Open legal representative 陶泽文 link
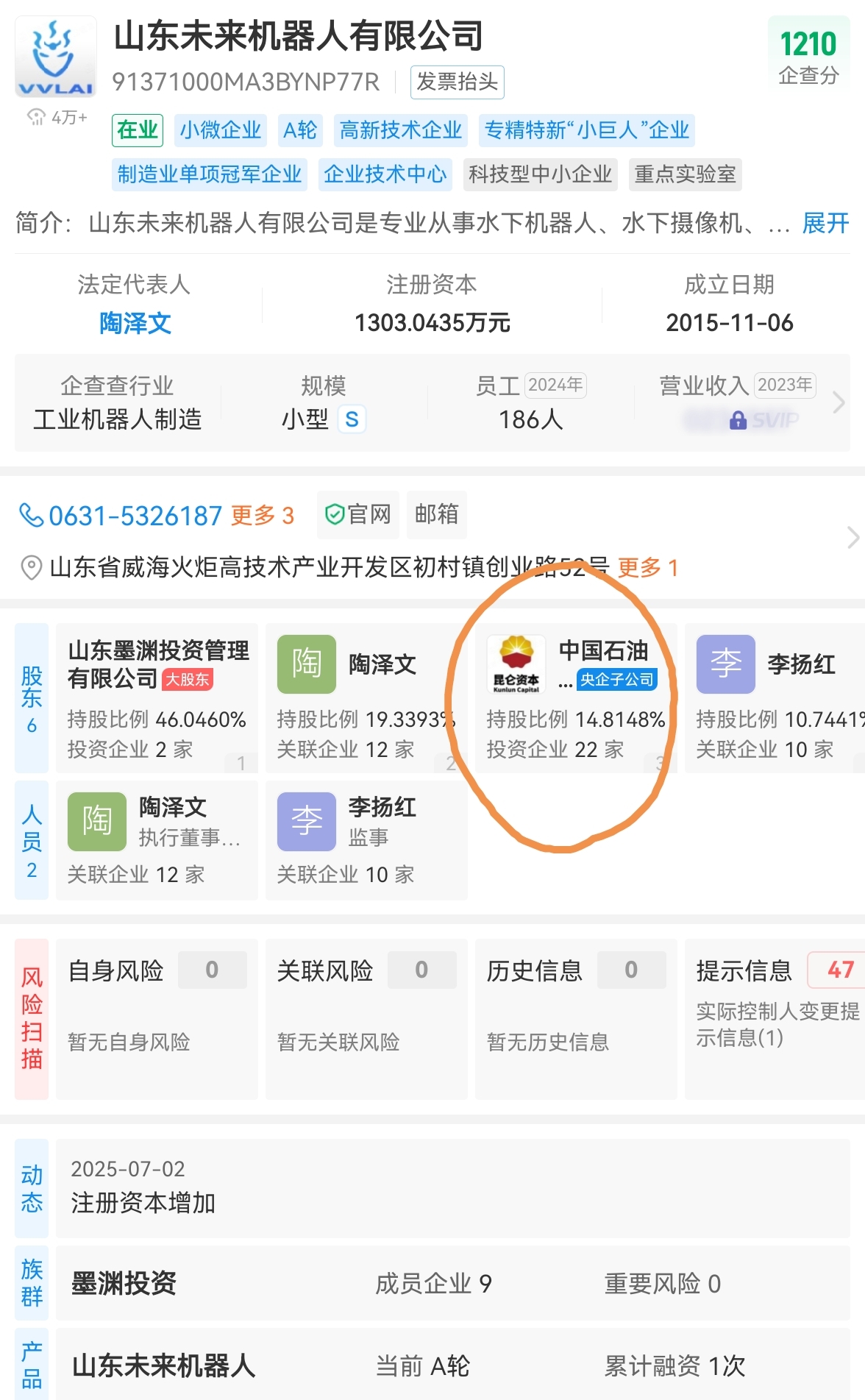Screen dimensions: 865x1400 click(135, 323)
